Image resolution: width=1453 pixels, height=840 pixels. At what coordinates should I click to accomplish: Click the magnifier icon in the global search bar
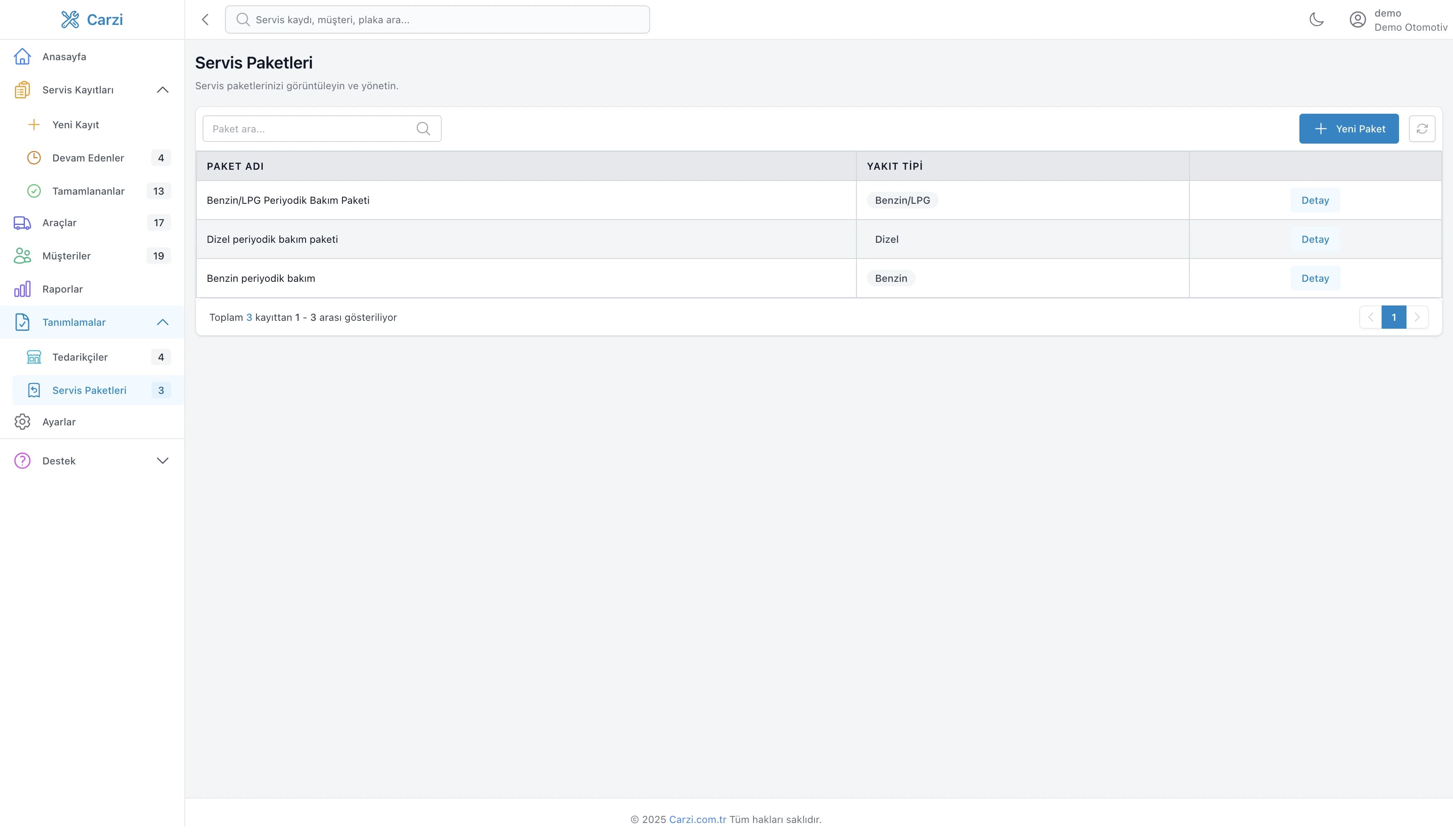tap(243, 20)
